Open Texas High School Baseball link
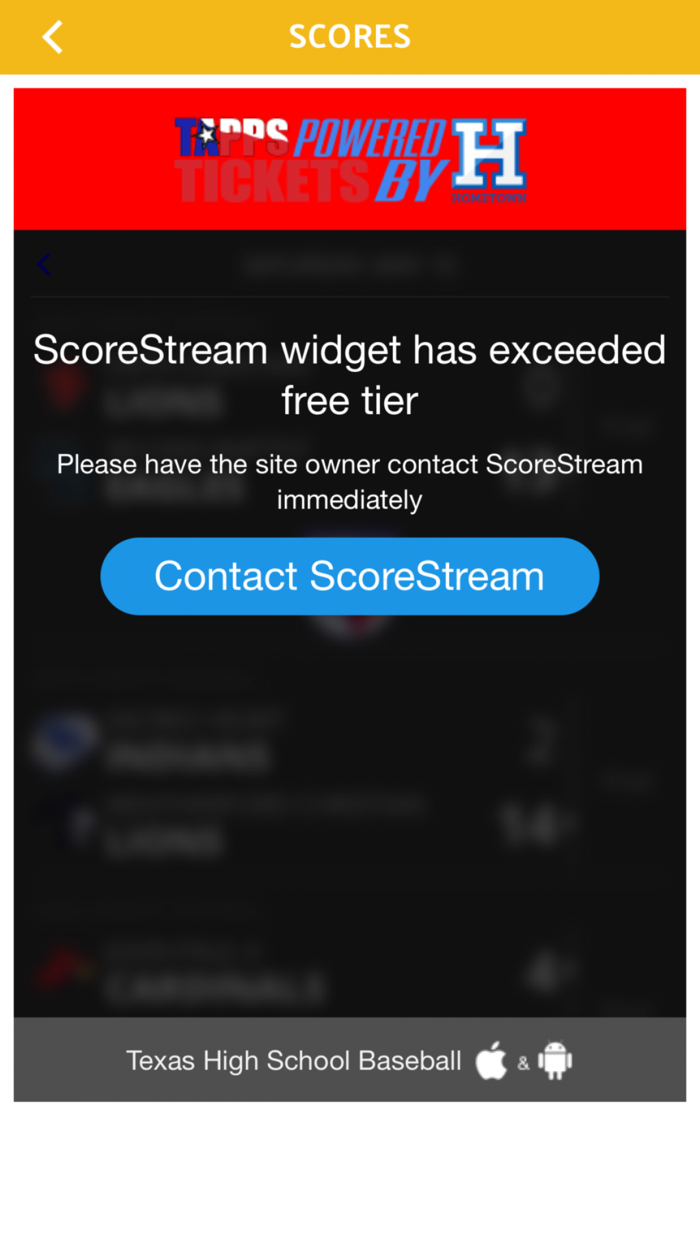700x1244 pixels. [294, 1061]
